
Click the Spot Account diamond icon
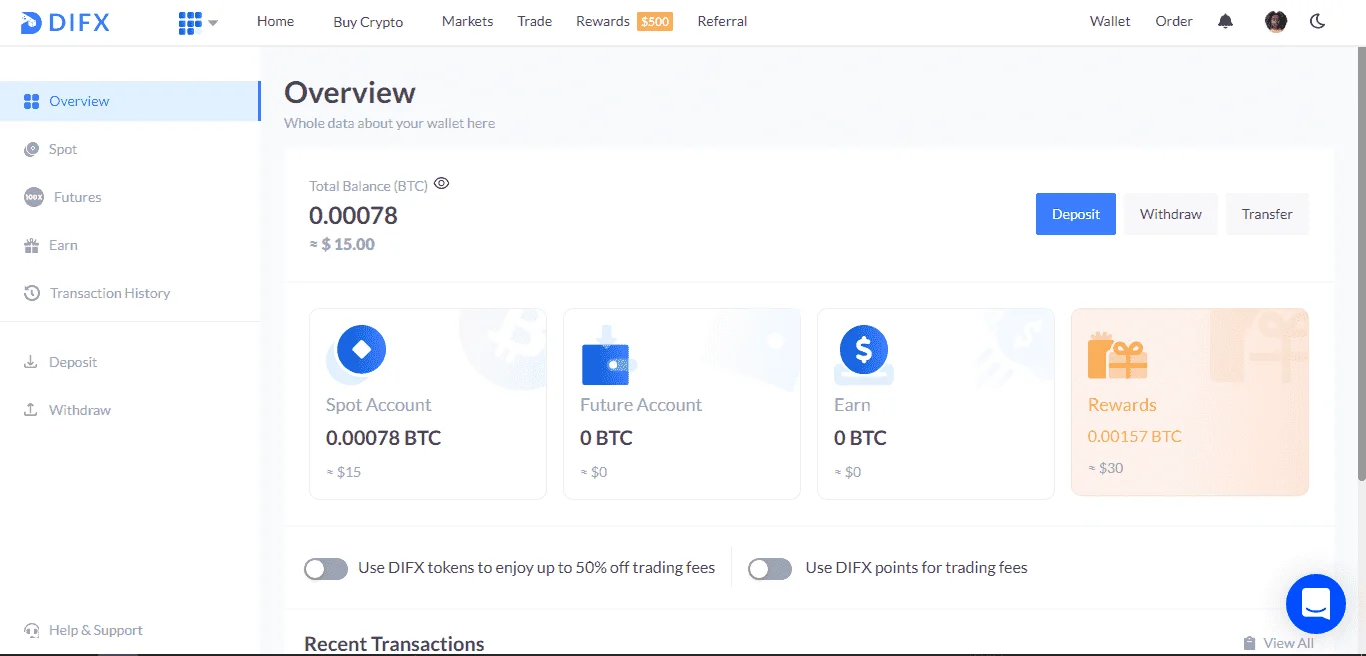point(361,349)
